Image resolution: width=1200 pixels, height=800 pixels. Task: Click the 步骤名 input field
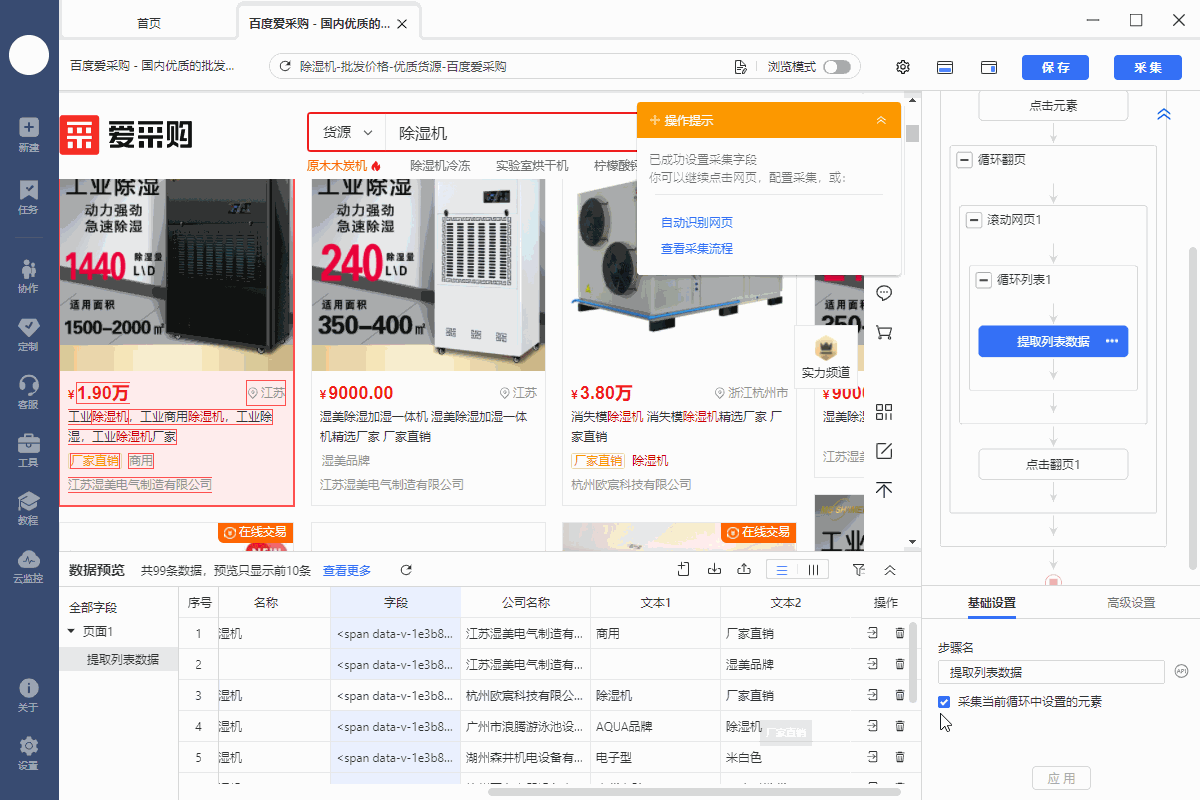[x=1051, y=672]
